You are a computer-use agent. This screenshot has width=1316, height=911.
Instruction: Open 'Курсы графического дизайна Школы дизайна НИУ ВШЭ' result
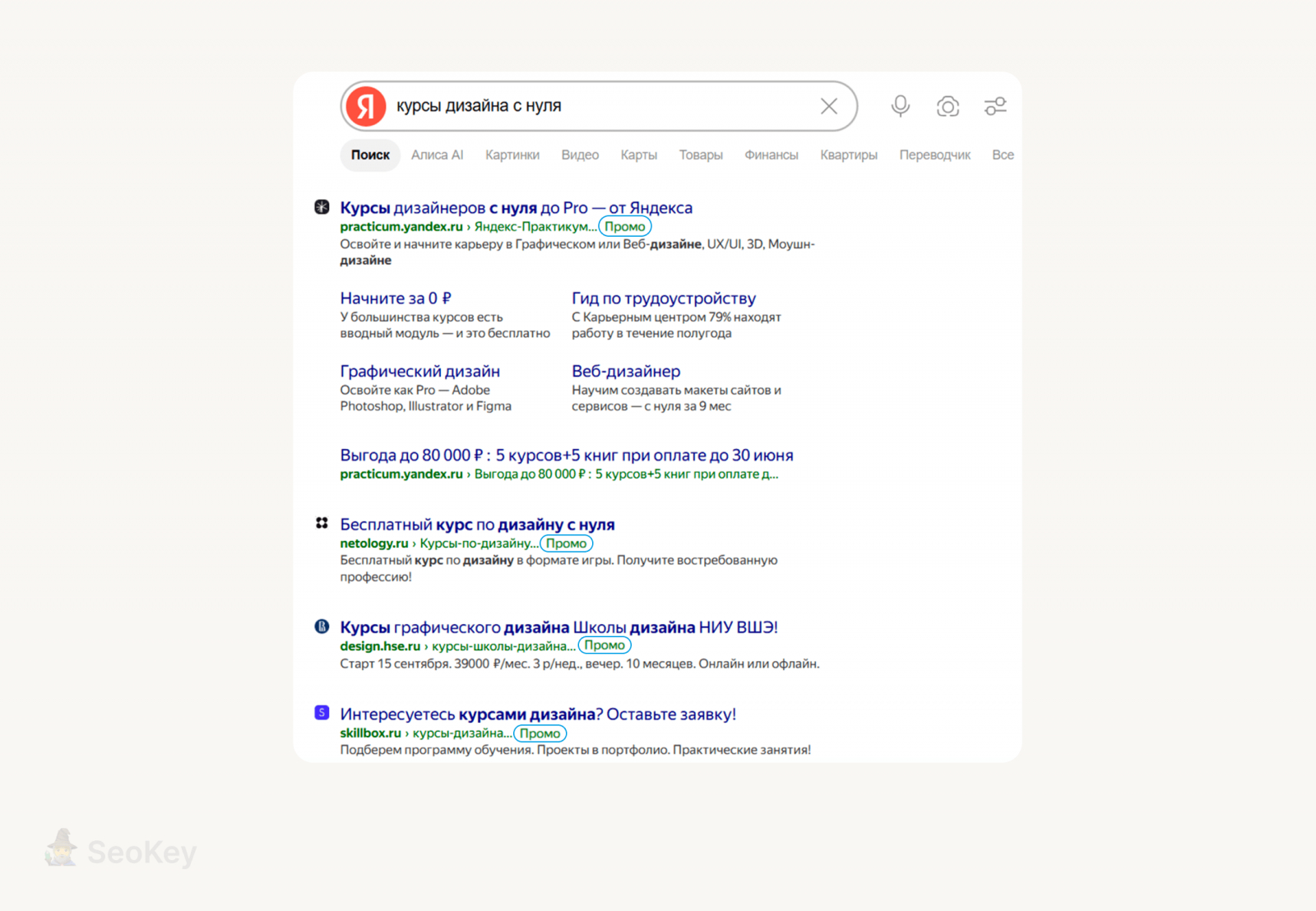coord(559,627)
